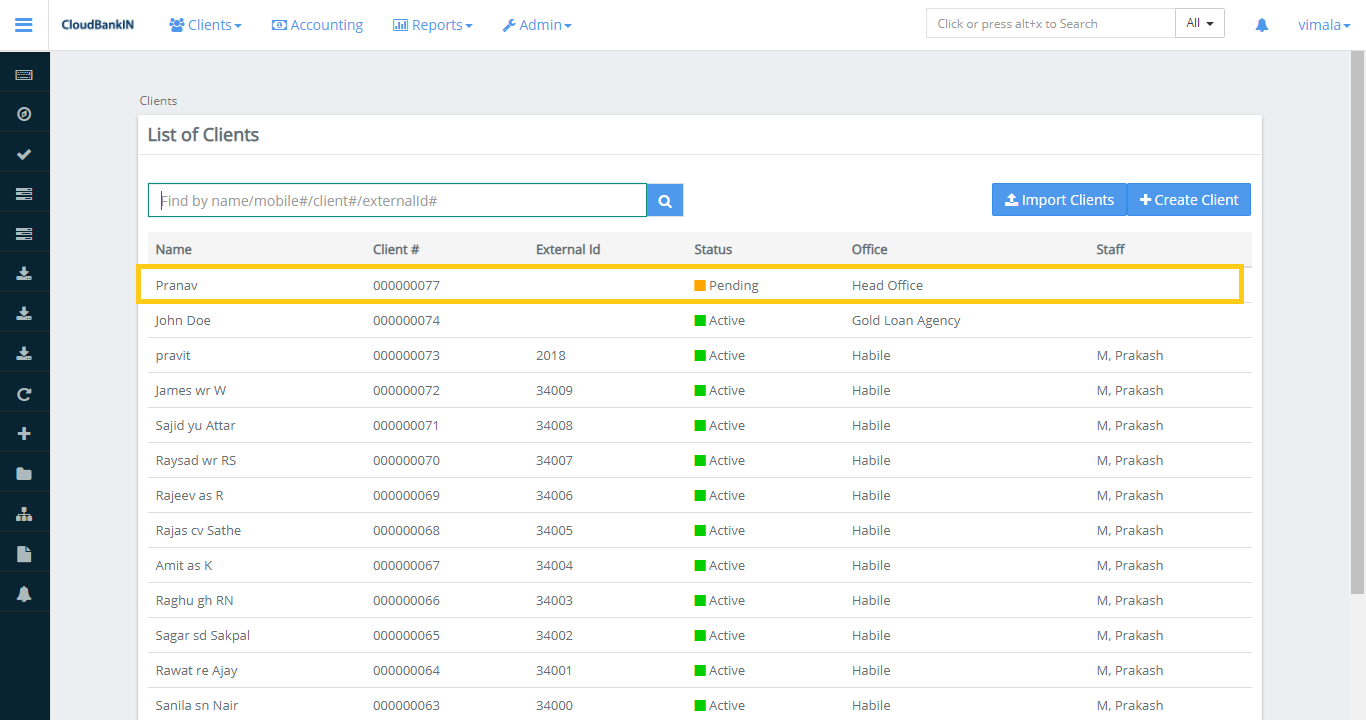This screenshot has width=1366, height=720.
Task: Select the document file icon in the sidebar
Action: (24, 554)
